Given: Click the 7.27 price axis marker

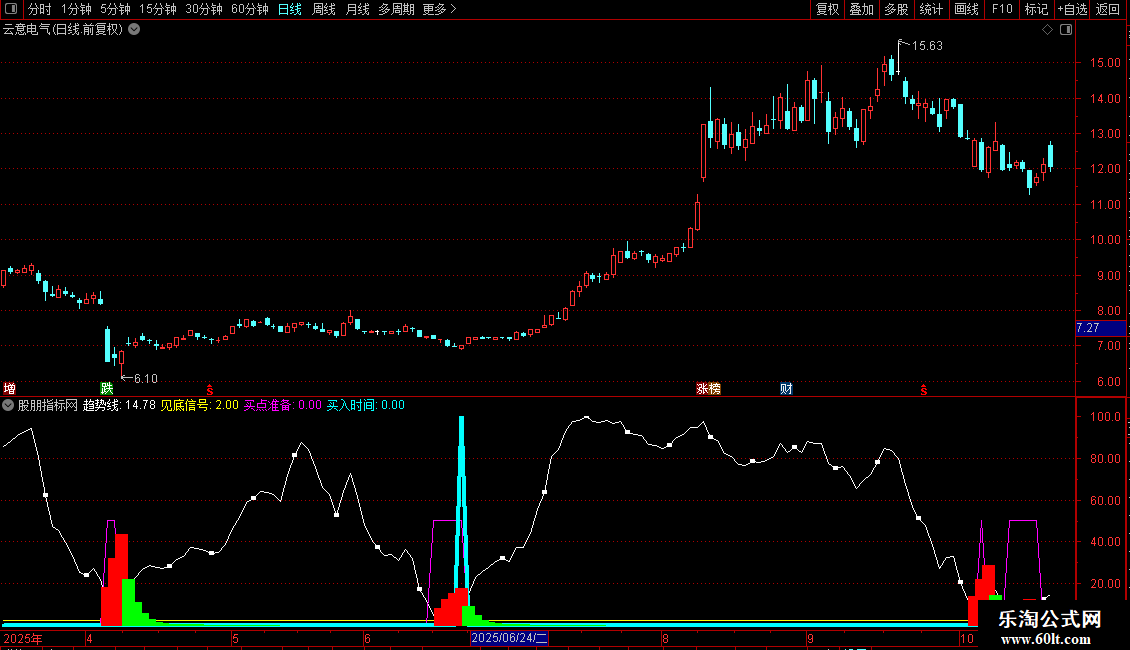Looking at the screenshot, I should 1100,328.
